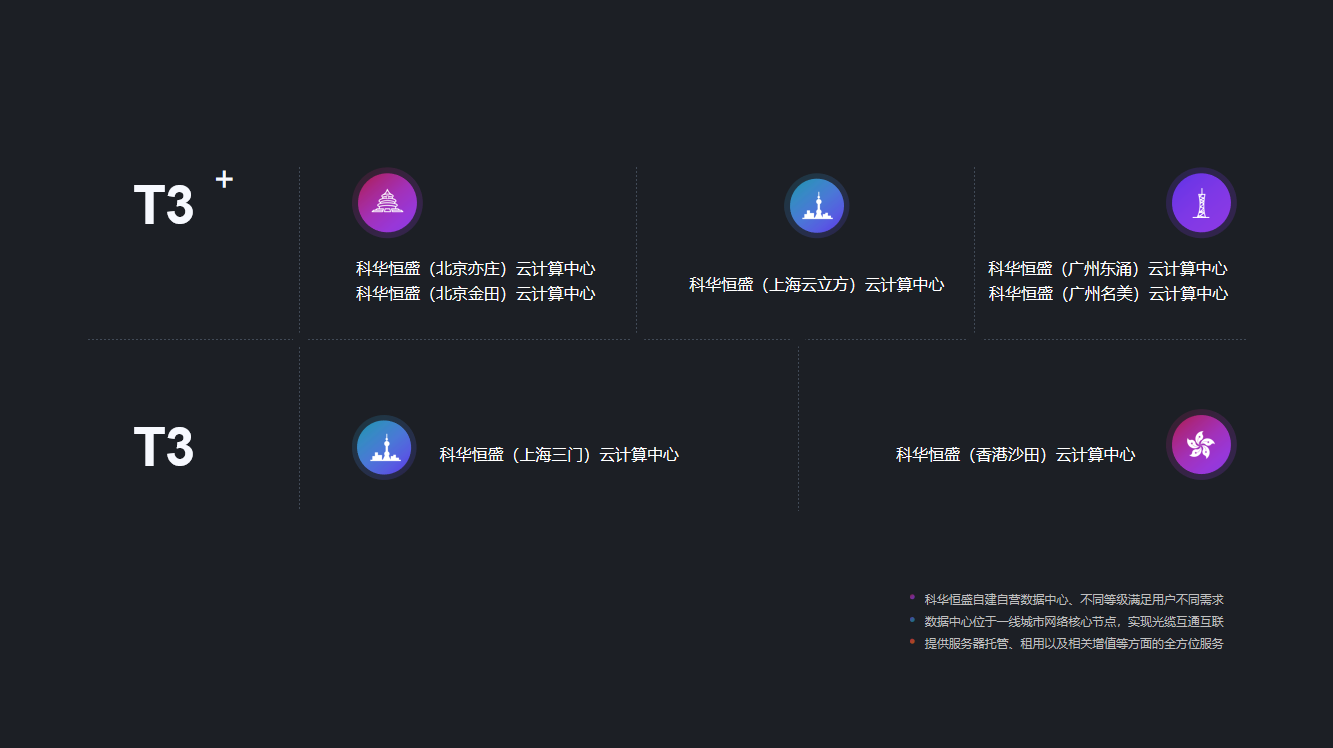1333x748 pixels.
Task: Click the Guangzhou Canton Tower icon
Action: click(1201, 203)
